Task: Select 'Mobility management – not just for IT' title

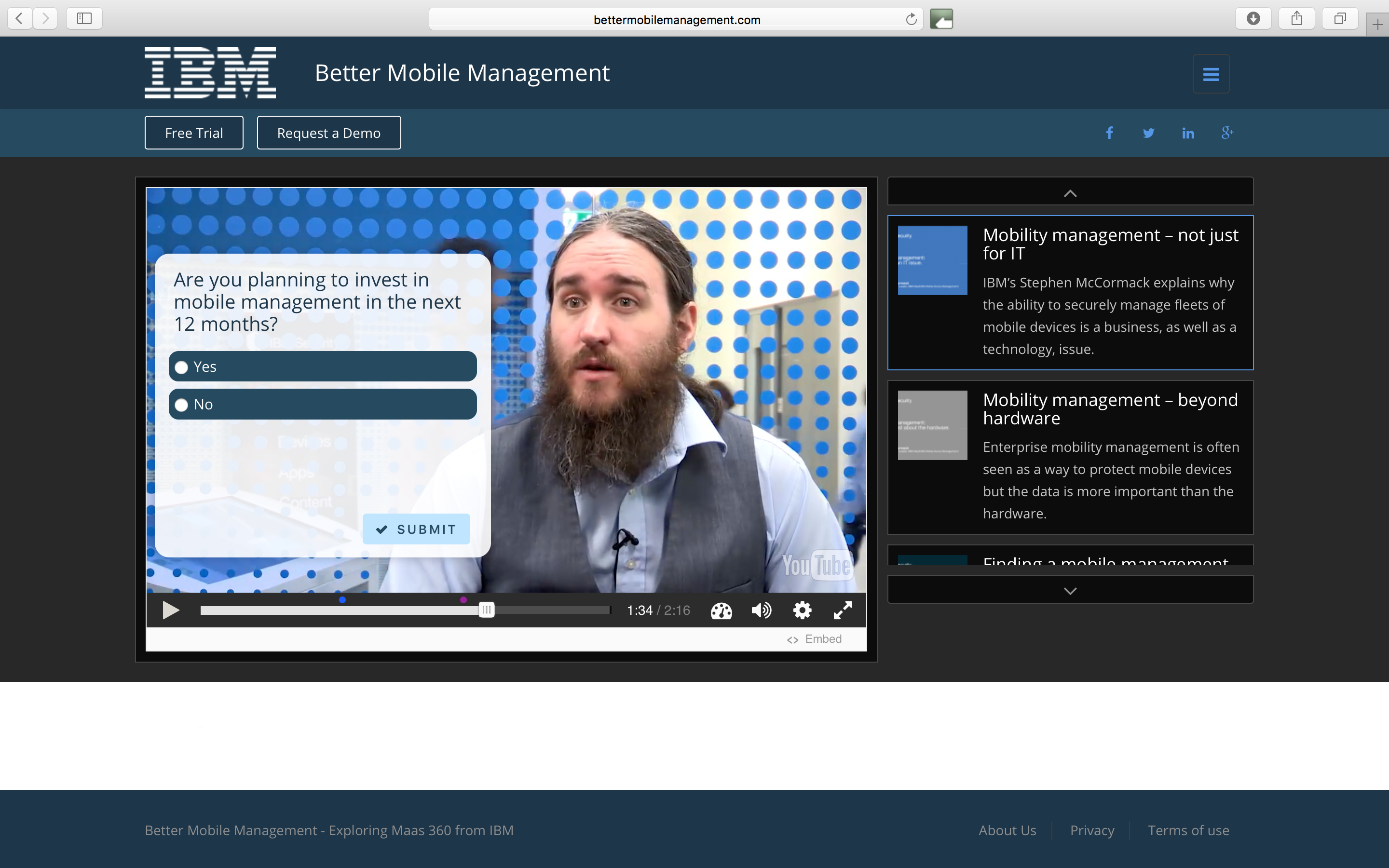Action: coord(1110,244)
